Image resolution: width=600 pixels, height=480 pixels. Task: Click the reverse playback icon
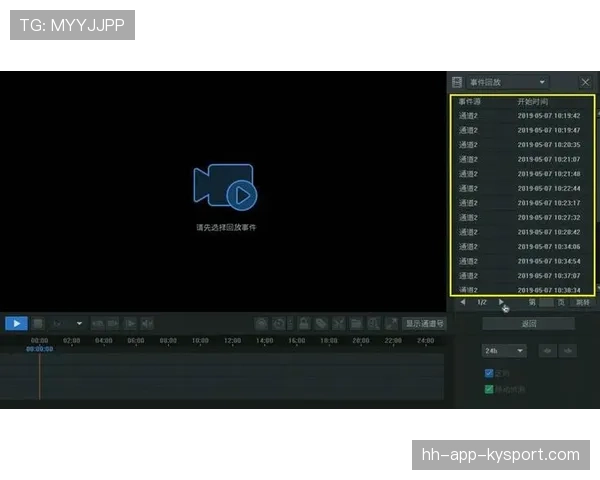58,324
